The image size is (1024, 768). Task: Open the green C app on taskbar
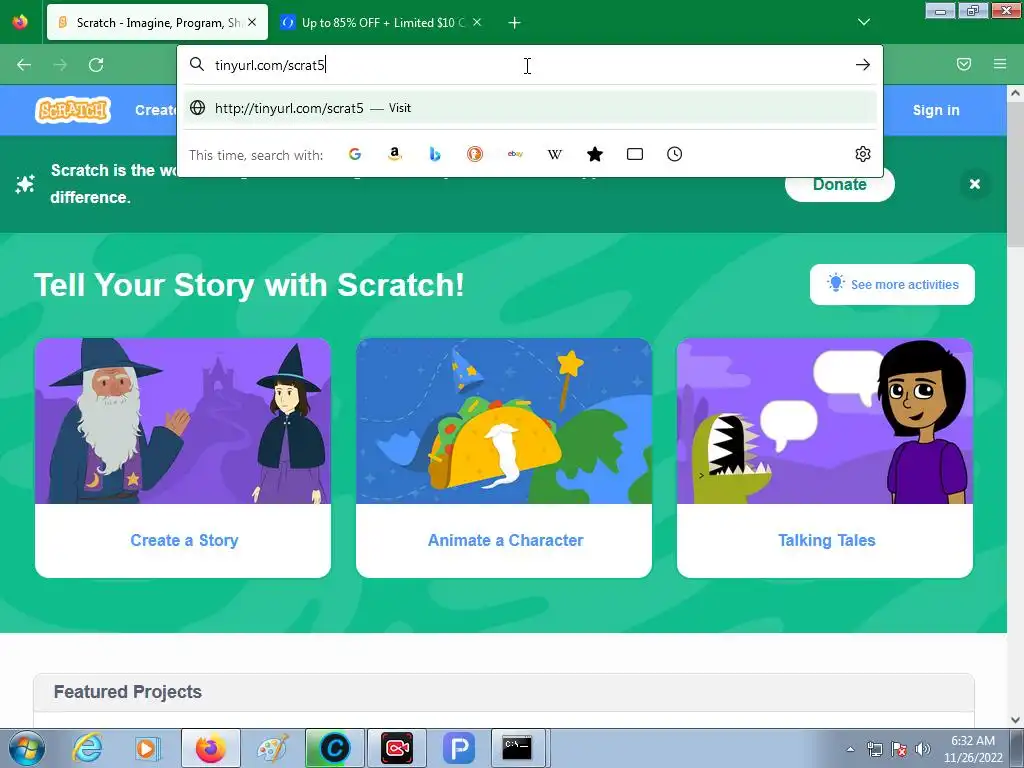click(334, 748)
